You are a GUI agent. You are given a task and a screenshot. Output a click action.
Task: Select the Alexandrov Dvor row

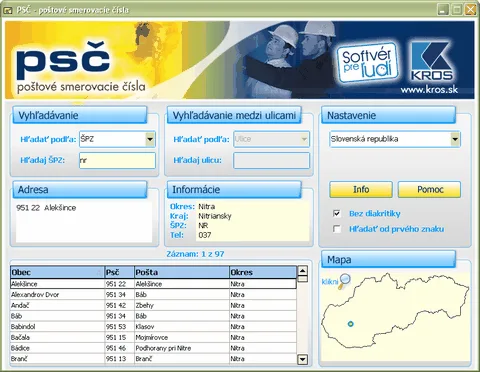tap(153, 295)
